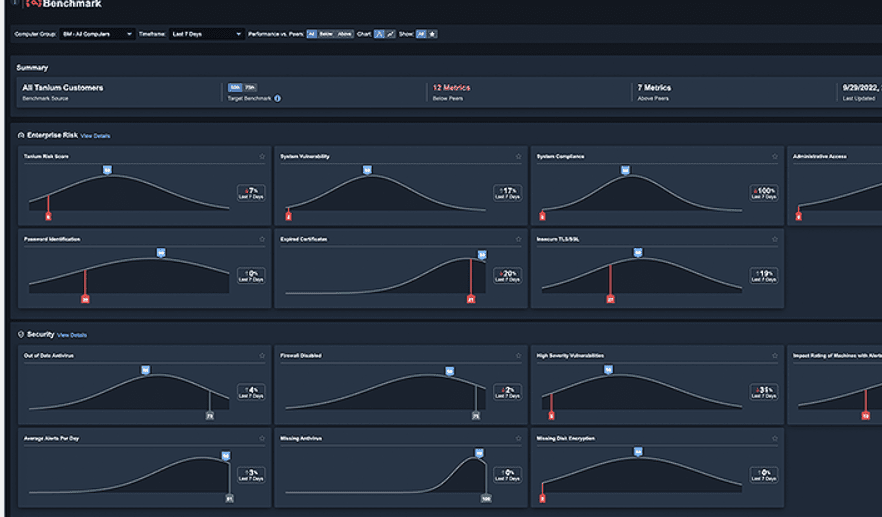
Task: Expand the Timeframe Last 7 Days dropdown
Action: coord(207,34)
